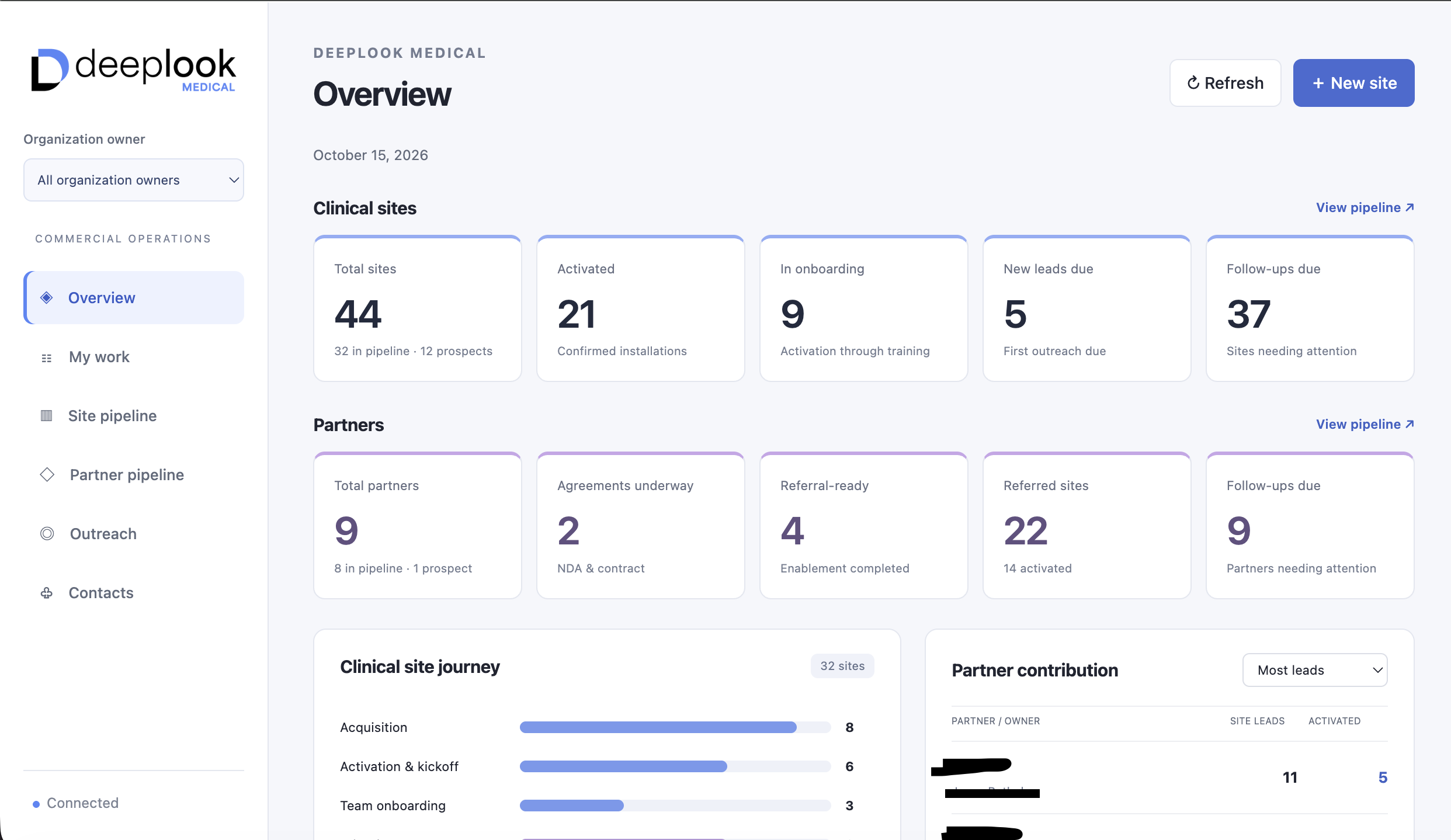1451x840 pixels.
Task: Click the deeplook Medical logo
Action: tap(133, 70)
